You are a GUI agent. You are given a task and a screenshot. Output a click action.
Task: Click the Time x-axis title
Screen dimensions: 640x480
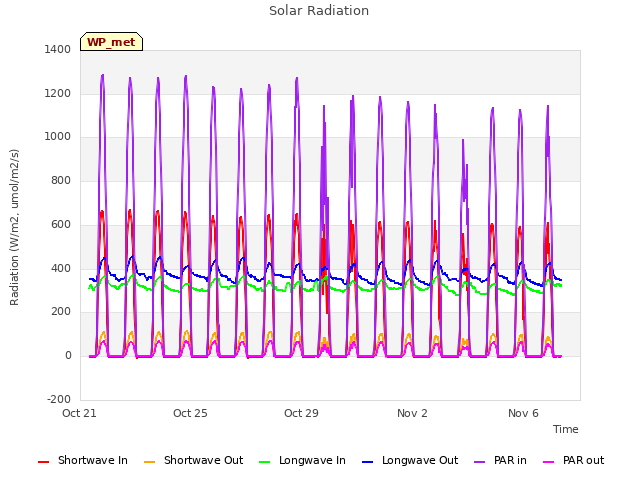click(566, 429)
